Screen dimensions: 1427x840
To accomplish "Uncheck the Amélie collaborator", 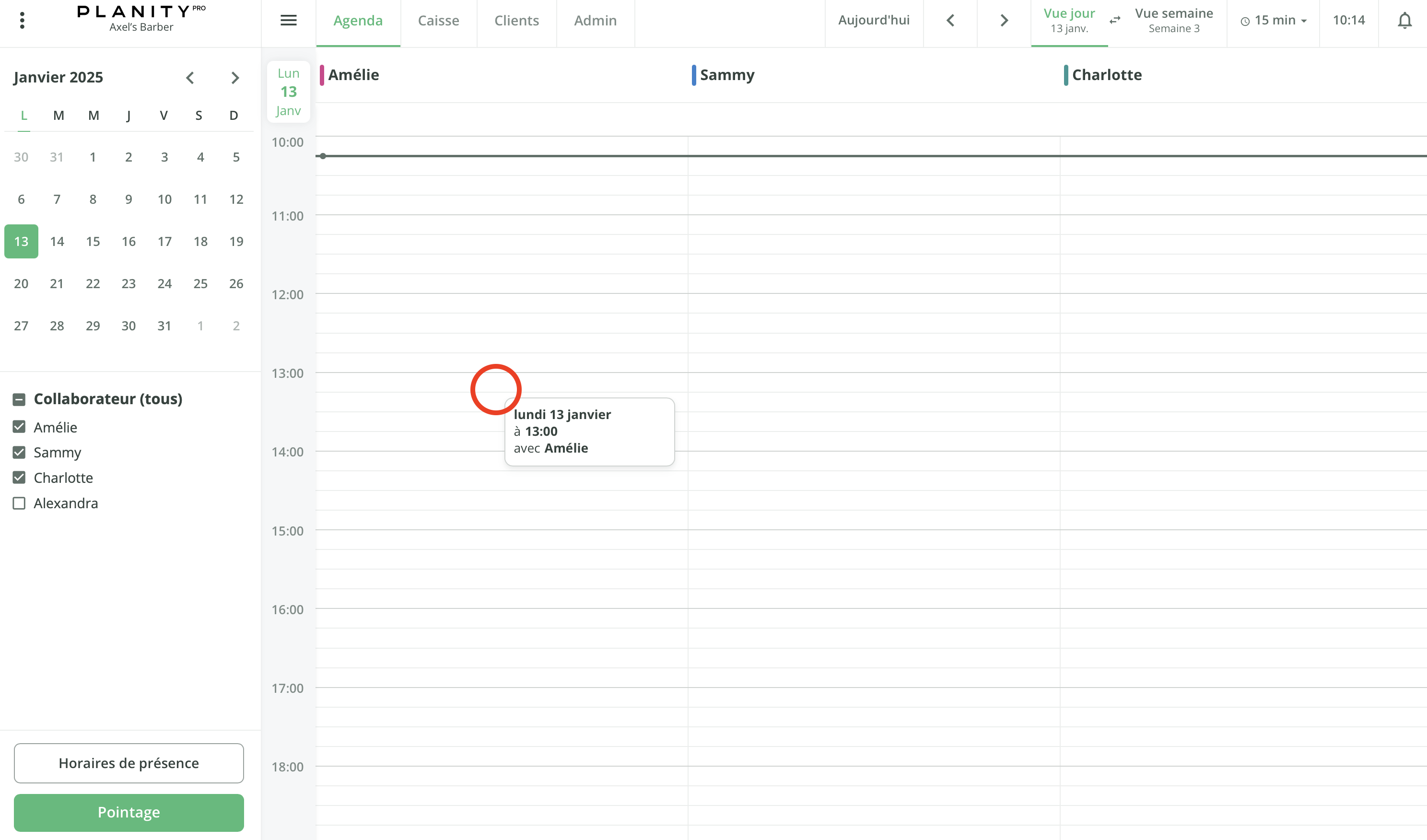I will point(19,427).
